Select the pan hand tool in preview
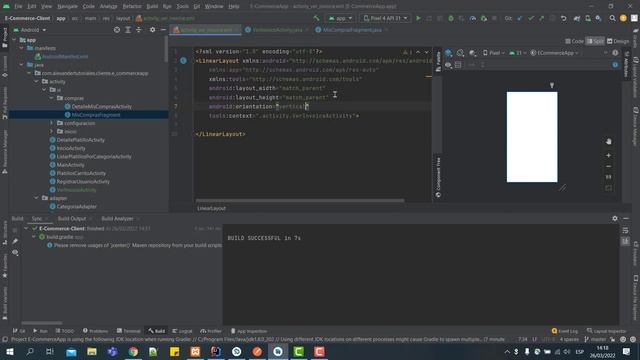 coord(609,141)
